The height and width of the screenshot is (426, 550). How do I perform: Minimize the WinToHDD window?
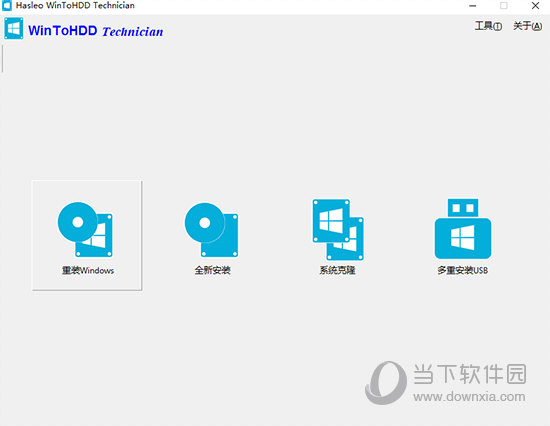click(472, 6)
